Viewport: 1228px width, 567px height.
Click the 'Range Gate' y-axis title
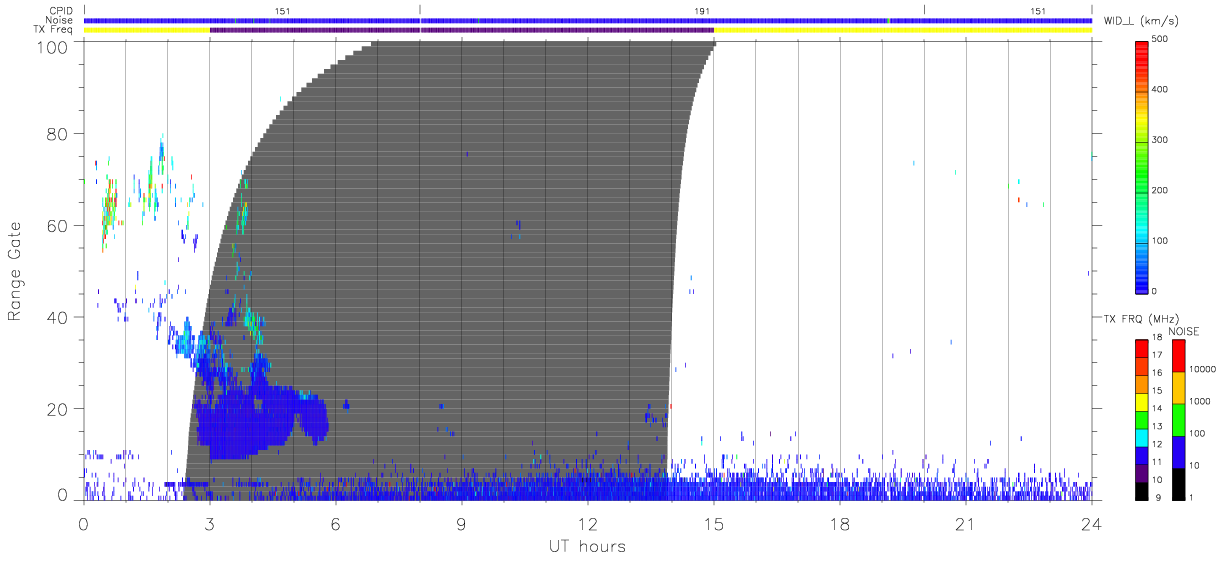point(16,271)
